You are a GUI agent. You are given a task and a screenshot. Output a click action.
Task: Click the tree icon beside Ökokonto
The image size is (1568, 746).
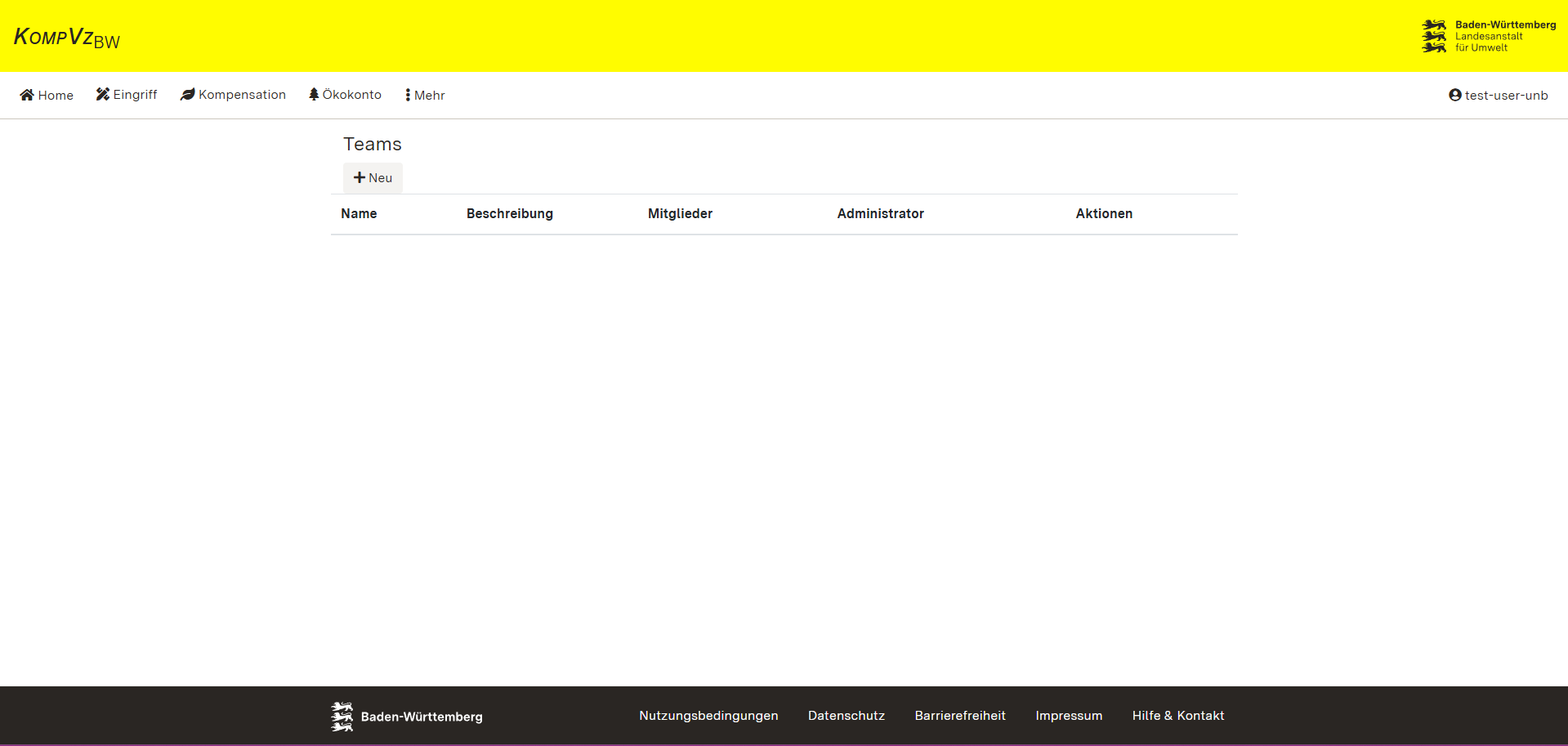[314, 94]
